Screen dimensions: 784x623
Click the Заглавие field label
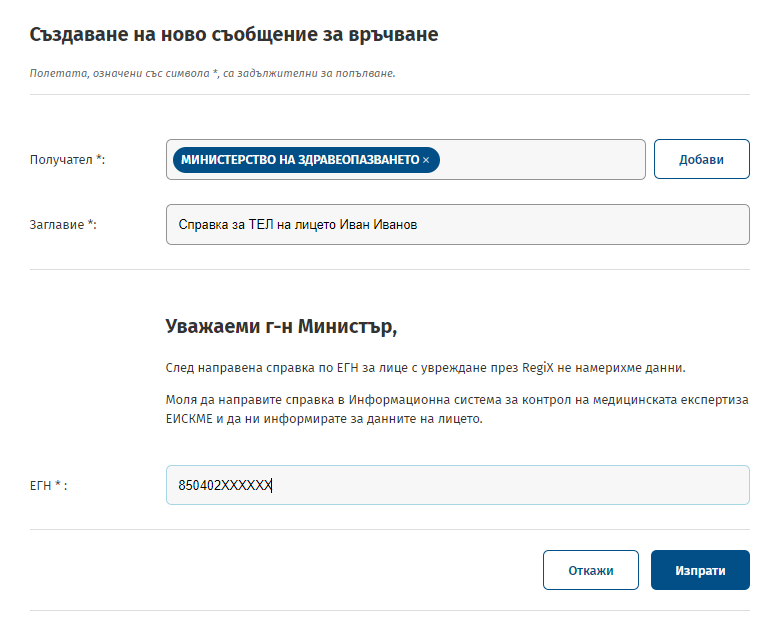coord(63,224)
